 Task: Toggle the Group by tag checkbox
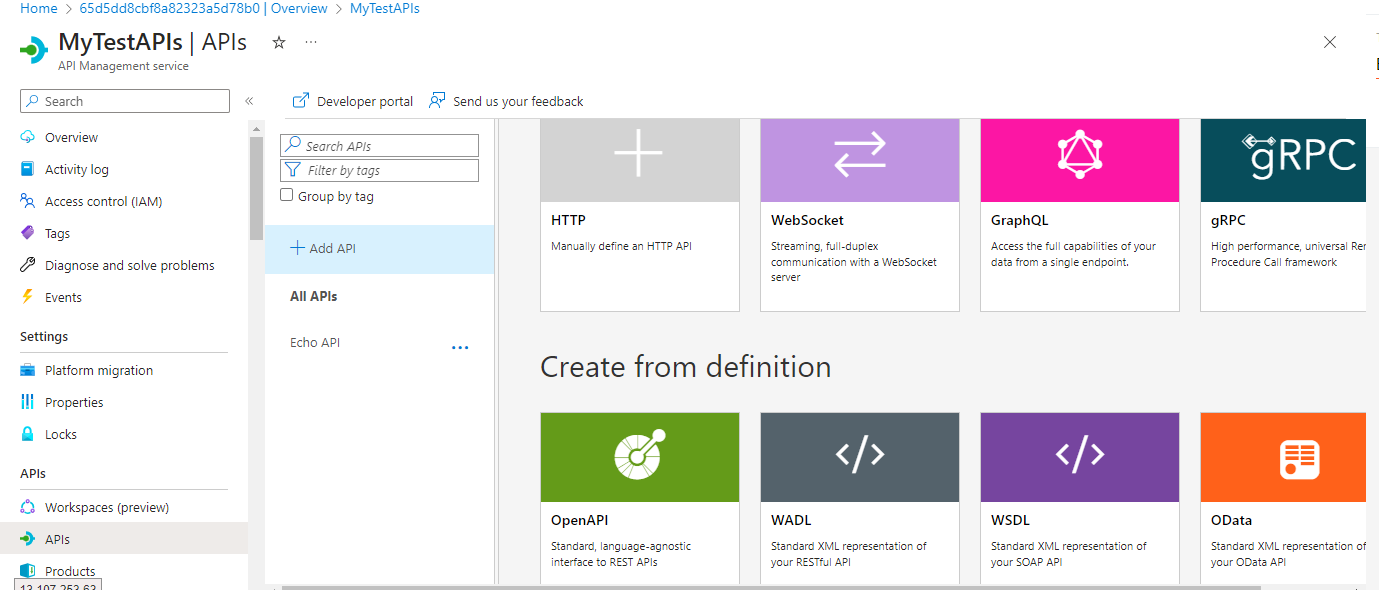pos(287,196)
